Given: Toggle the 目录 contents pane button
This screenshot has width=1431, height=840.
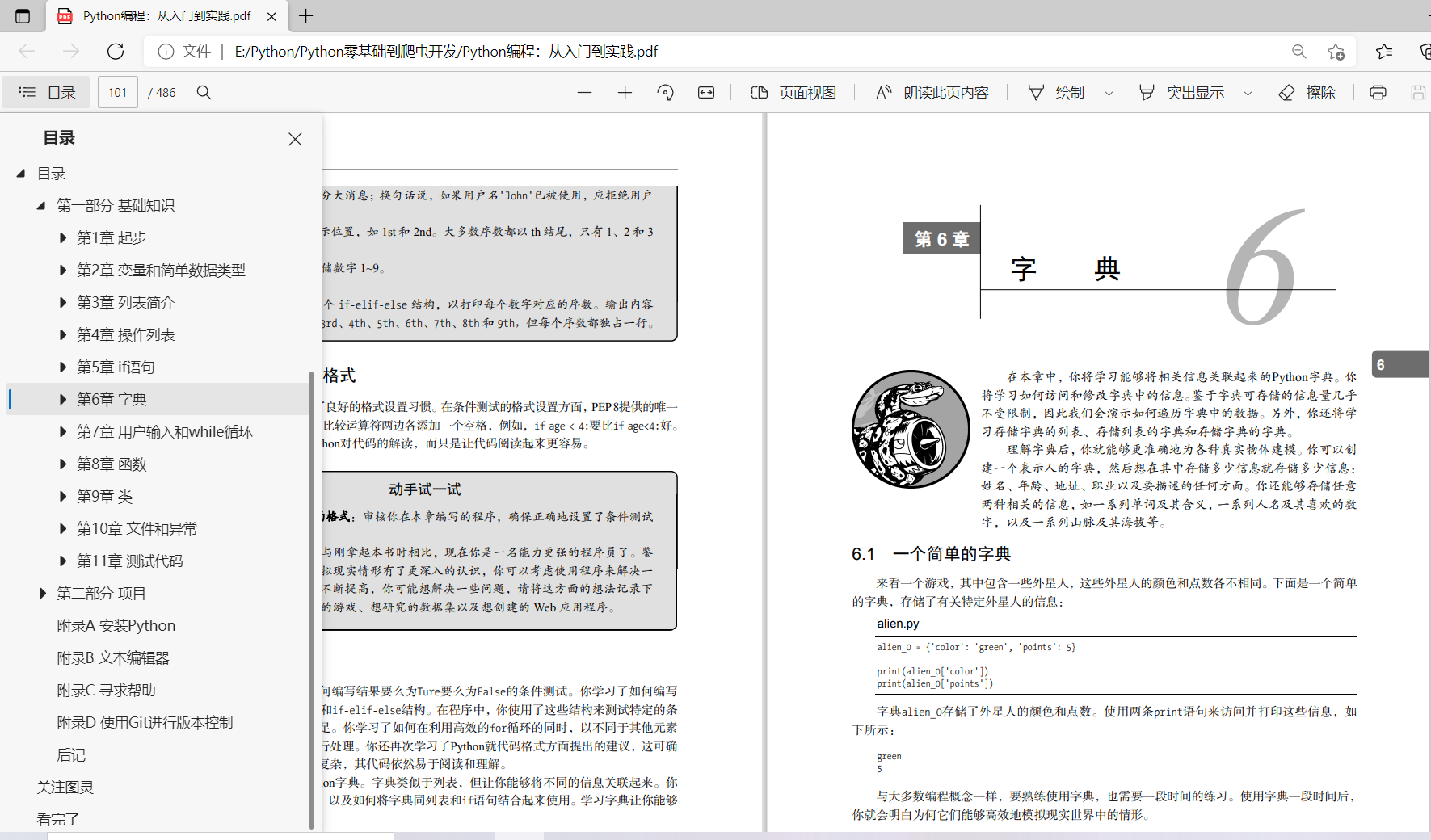Looking at the screenshot, I should [x=47, y=93].
